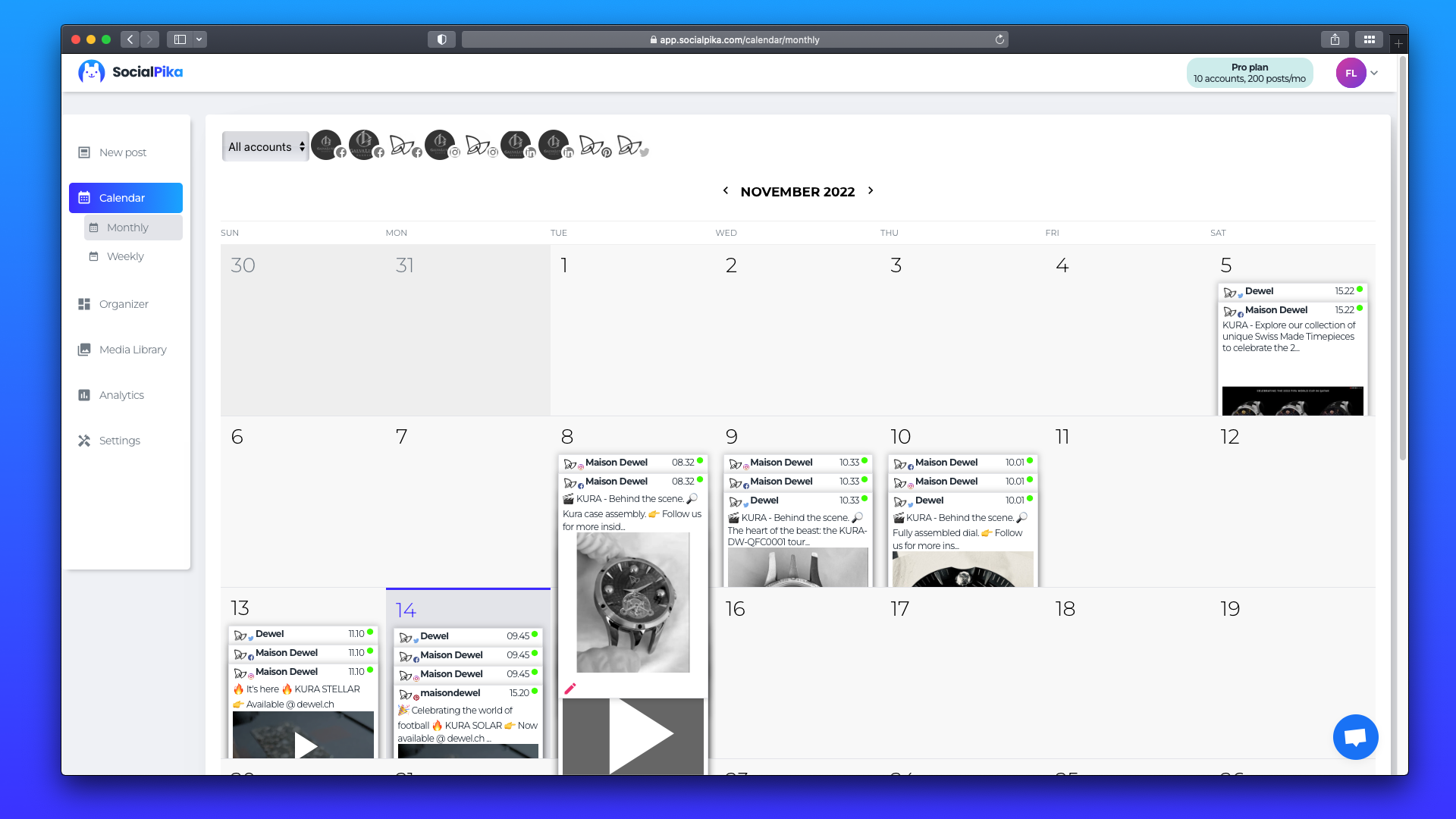1456x819 pixels.
Task: Show the Safari tab overview grid
Action: tap(1369, 39)
